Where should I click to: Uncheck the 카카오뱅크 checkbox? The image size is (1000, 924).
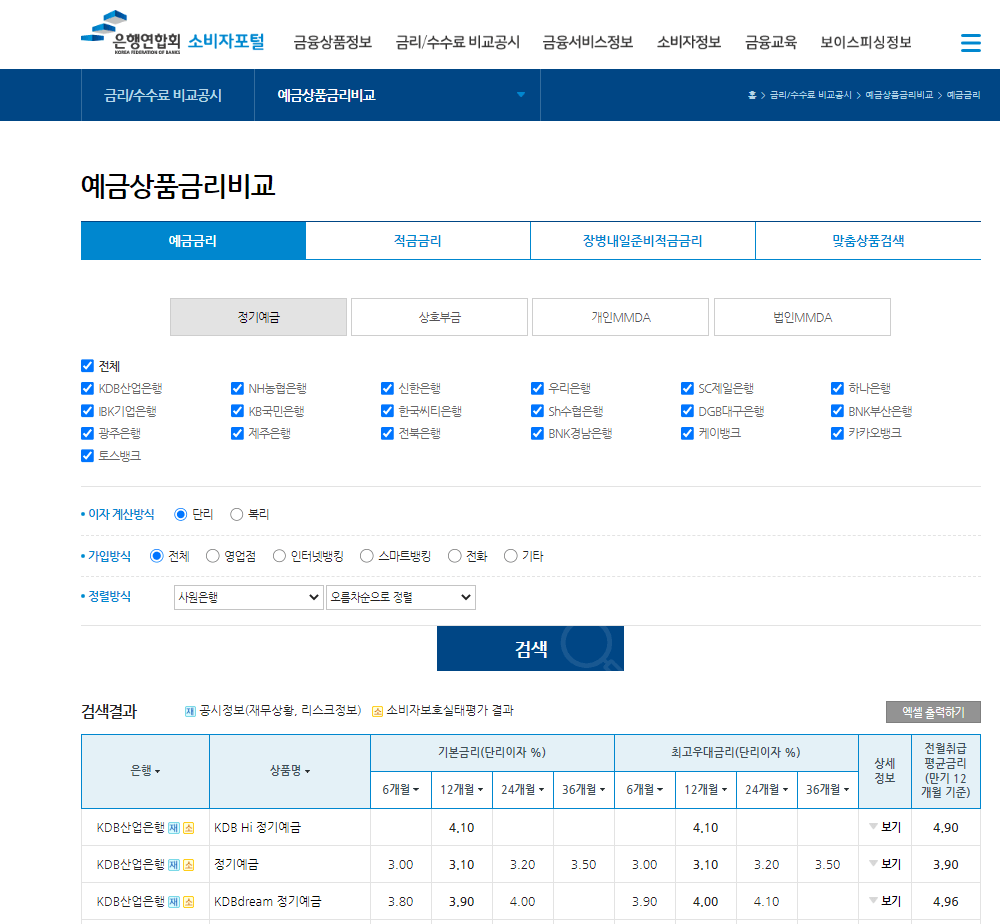[x=837, y=433]
